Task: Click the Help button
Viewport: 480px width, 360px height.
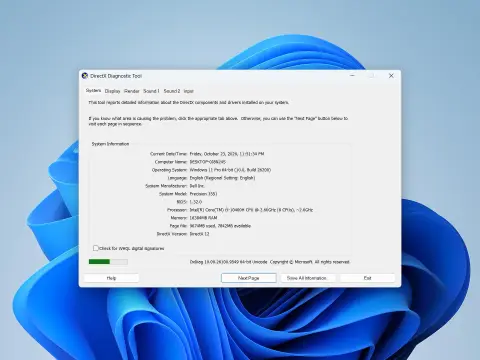Action: (111, 278)
